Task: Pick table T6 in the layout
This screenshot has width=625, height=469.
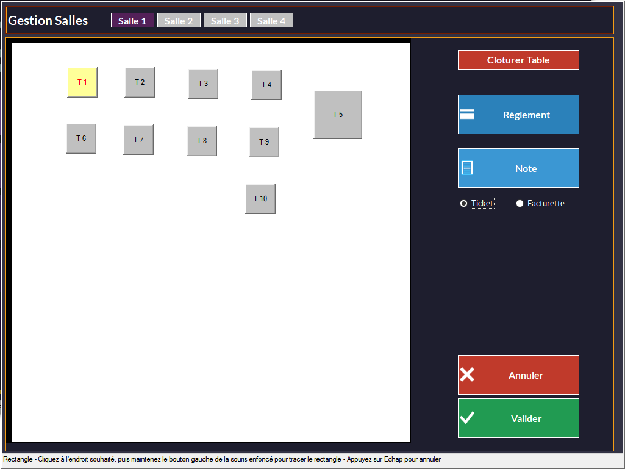Action: tap(81, 138)
